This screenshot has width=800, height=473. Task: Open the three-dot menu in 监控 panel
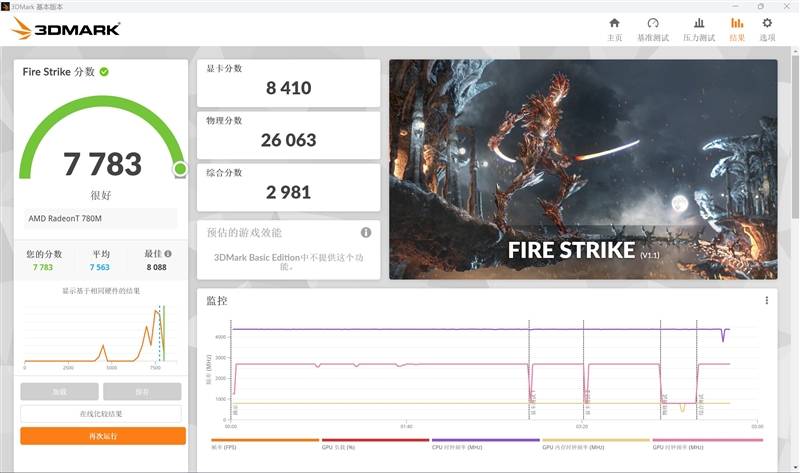click(x=767, y=300)
